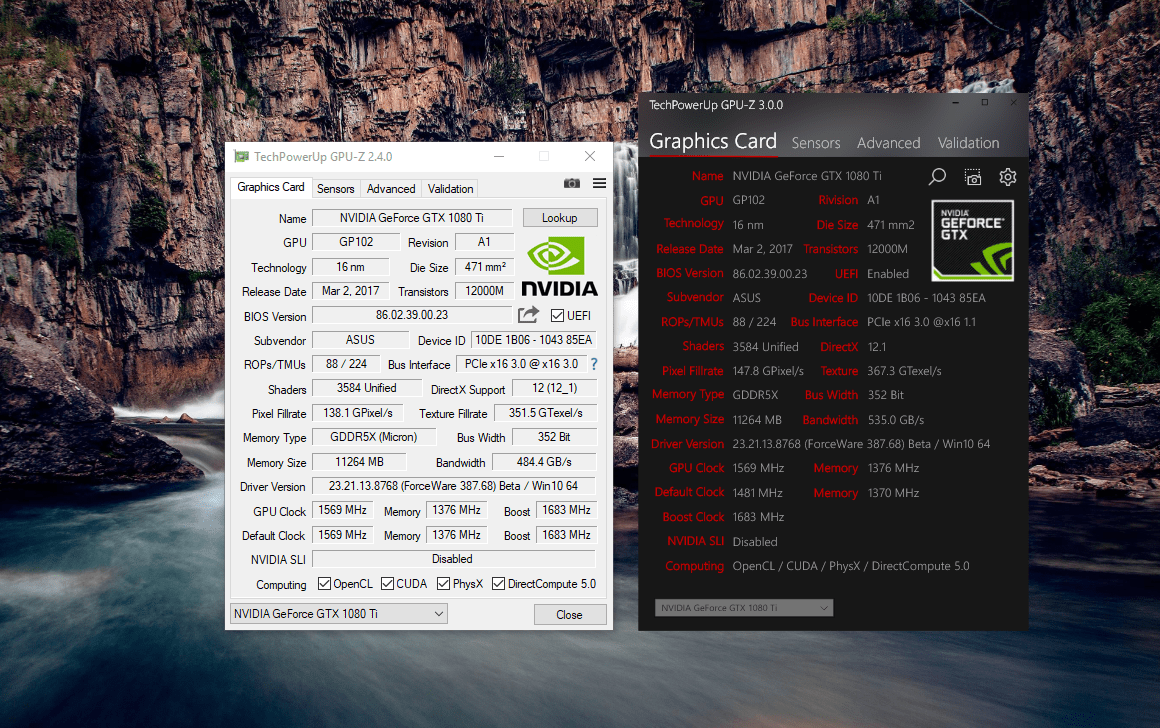Open the GPU selector dropdown in GPU-Z 3.0.0

743,607
